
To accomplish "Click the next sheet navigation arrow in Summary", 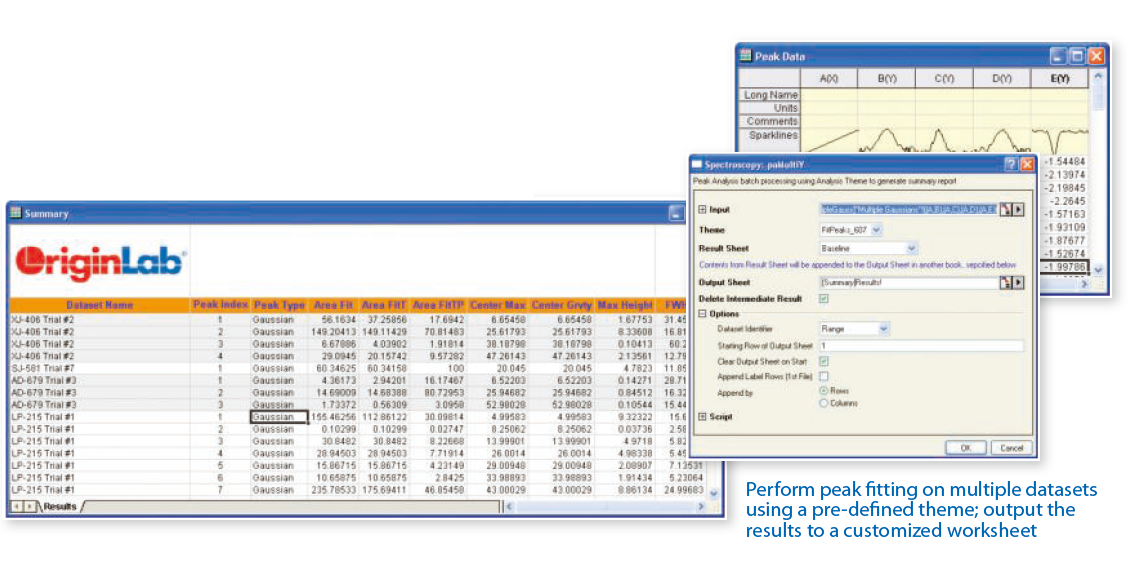I will (x=29, y=507).
